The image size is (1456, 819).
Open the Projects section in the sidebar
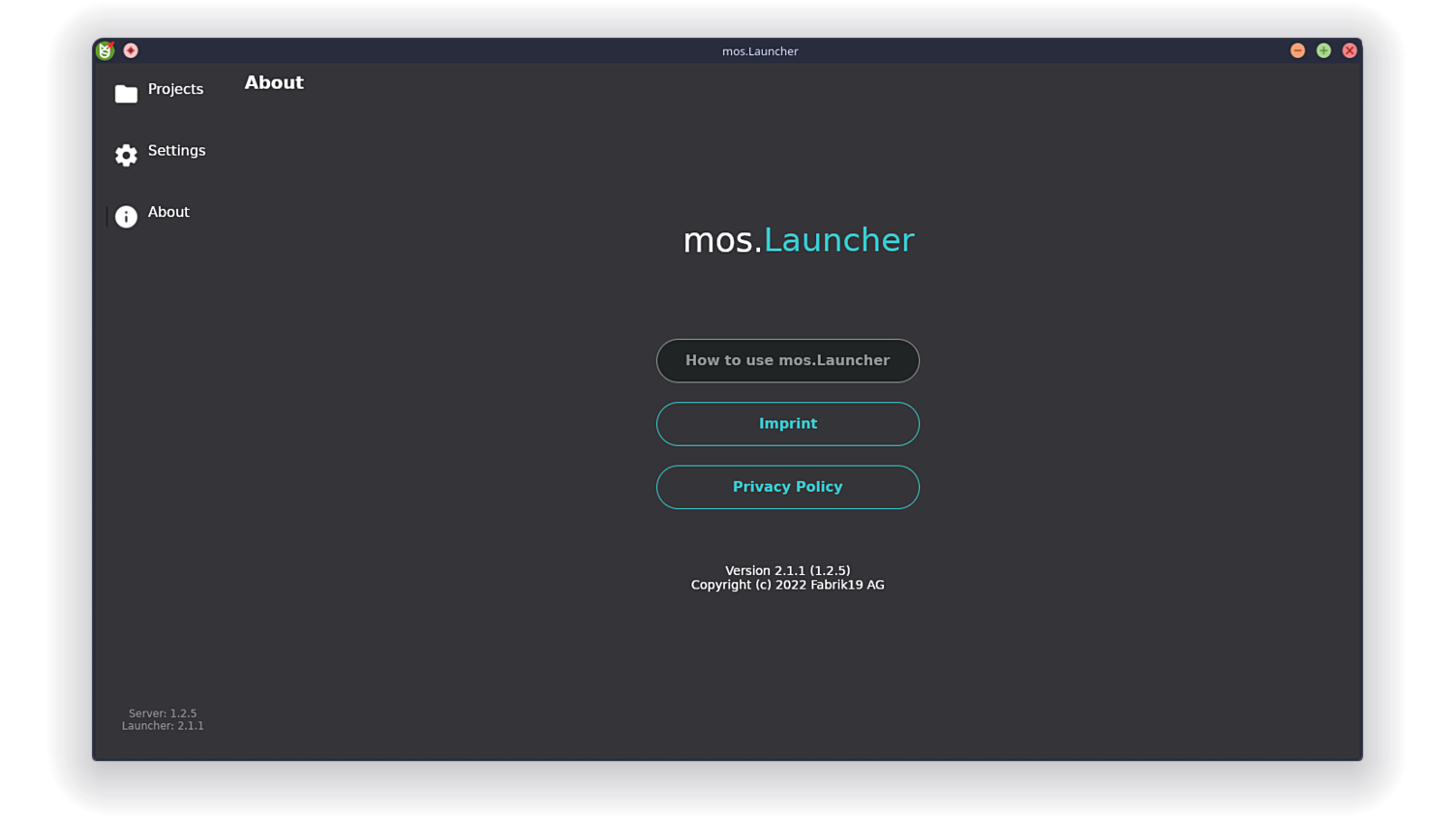point(175,89)
